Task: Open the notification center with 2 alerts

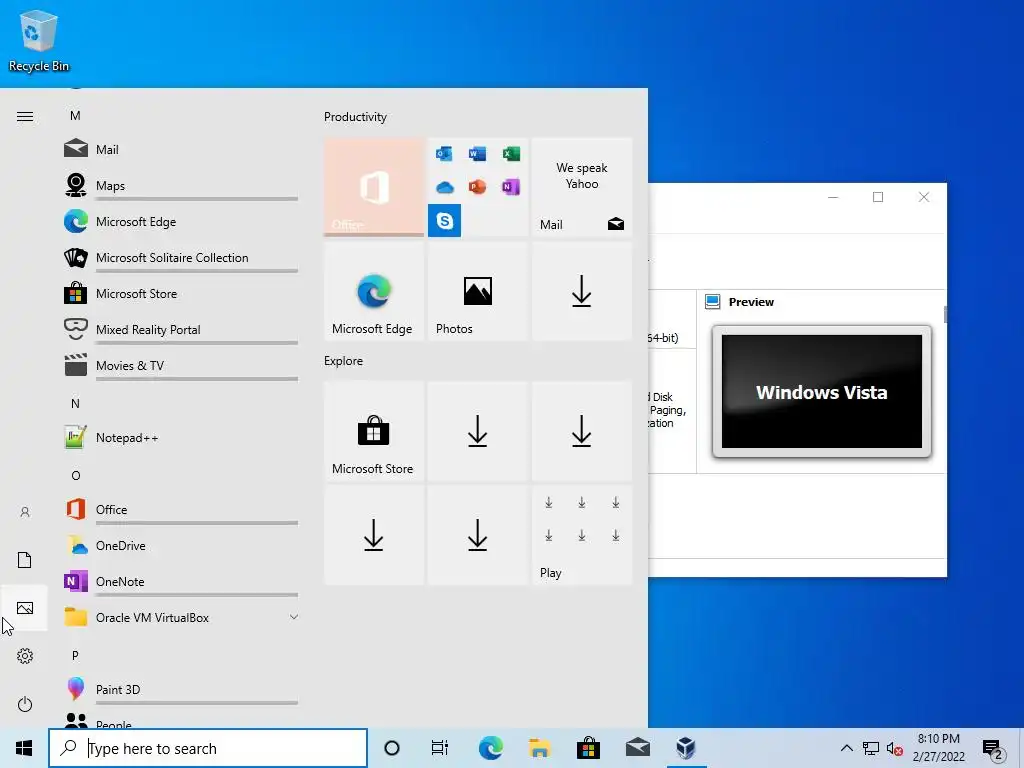Action: (x=993, y=748)
